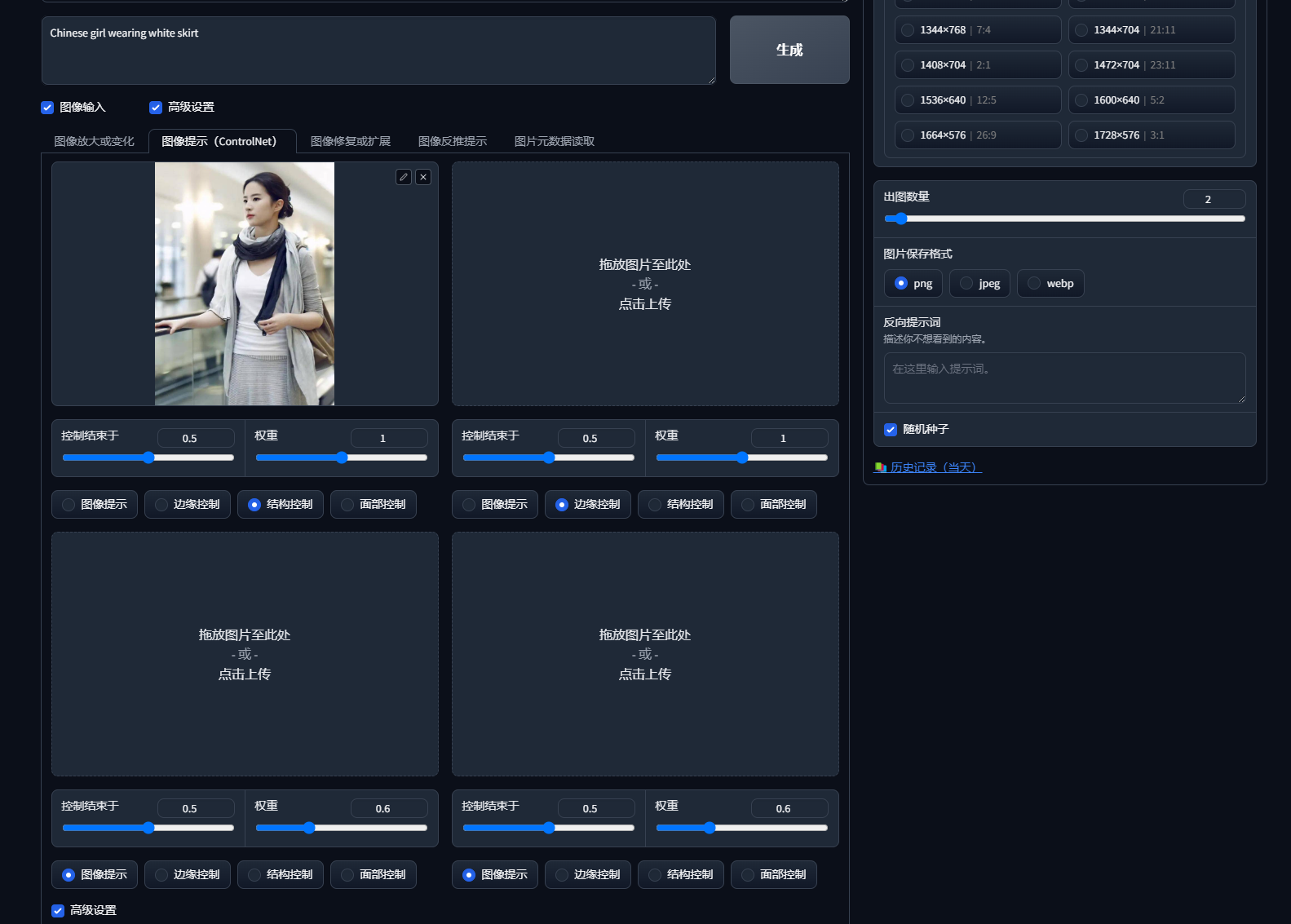Choose png as image save format
The image size is (1291, 924).
click(x=913, y=283)
